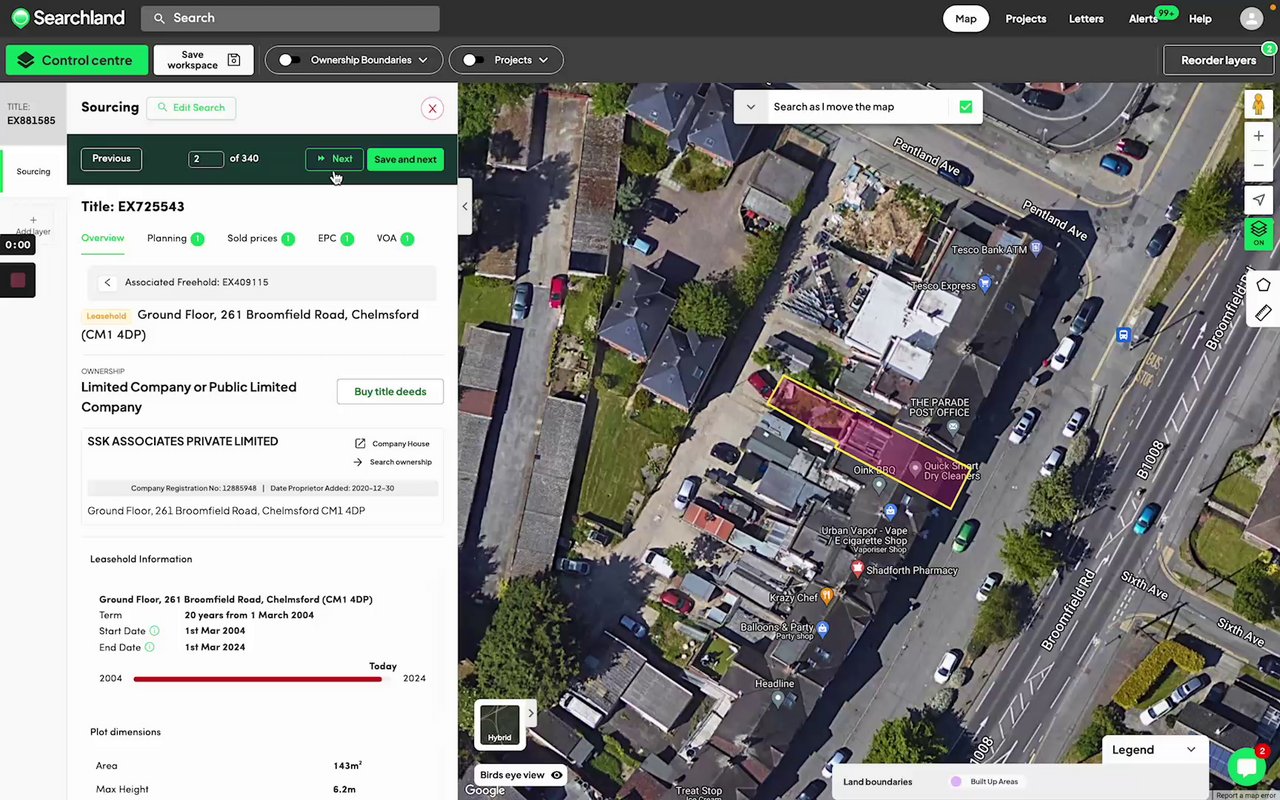The width and height of the screenshot is (1280, 800).
Task: Open the live chat bubble
Action: tap(1247, 767)
